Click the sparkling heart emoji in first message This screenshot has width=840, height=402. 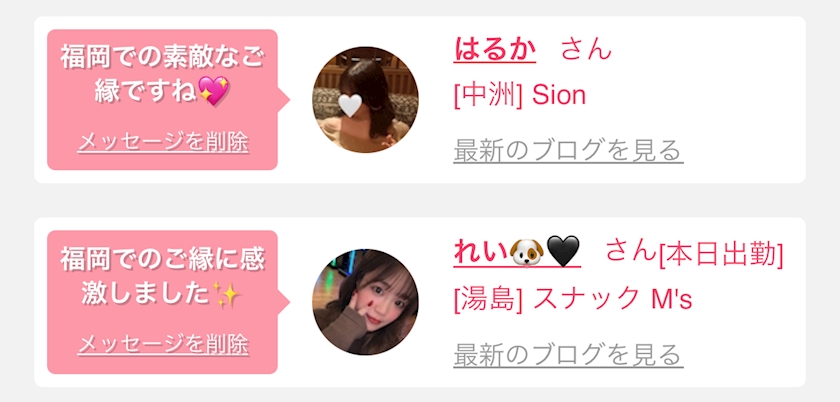click(x=213, y=91)
